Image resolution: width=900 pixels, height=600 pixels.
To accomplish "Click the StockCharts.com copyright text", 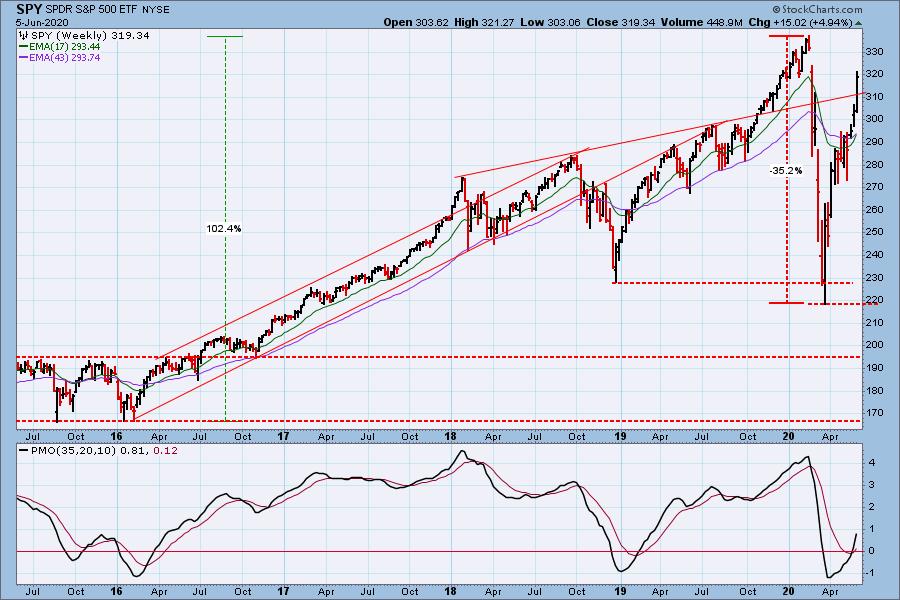I will (817, 9).
